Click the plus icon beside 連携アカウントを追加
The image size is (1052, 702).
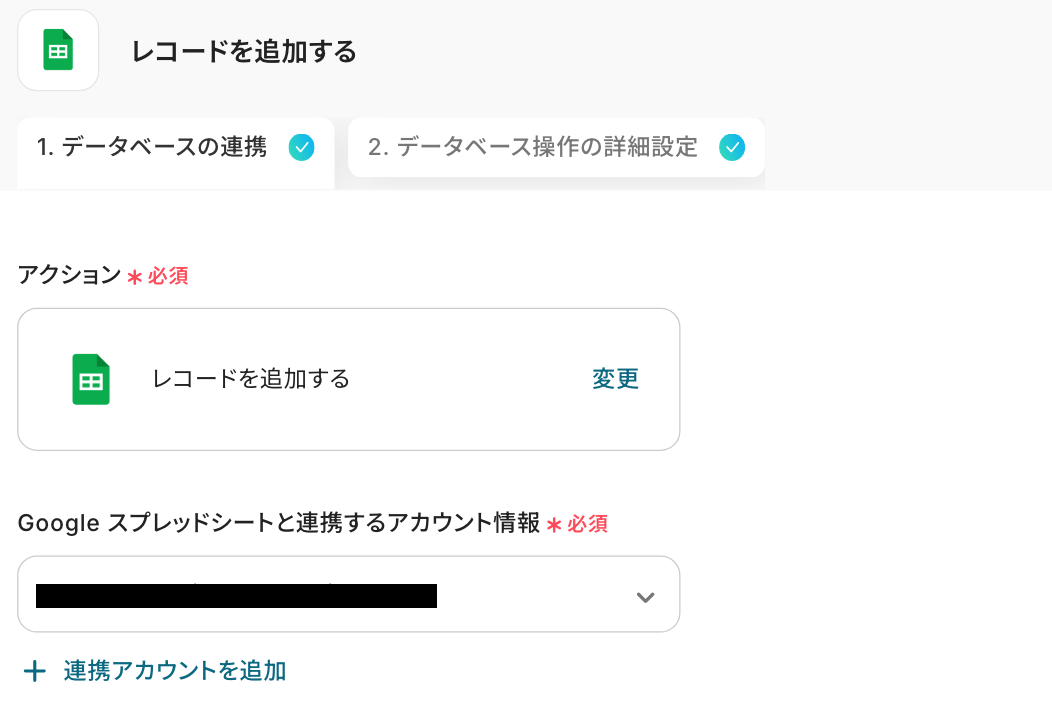[35, 671]
